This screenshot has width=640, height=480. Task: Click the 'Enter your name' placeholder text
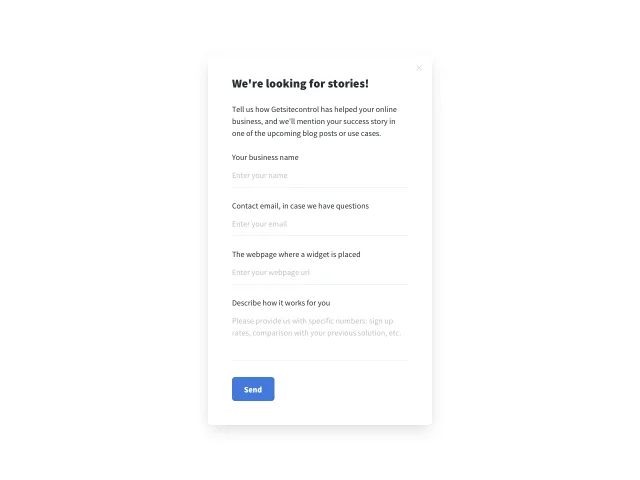[x=260, y=176]
